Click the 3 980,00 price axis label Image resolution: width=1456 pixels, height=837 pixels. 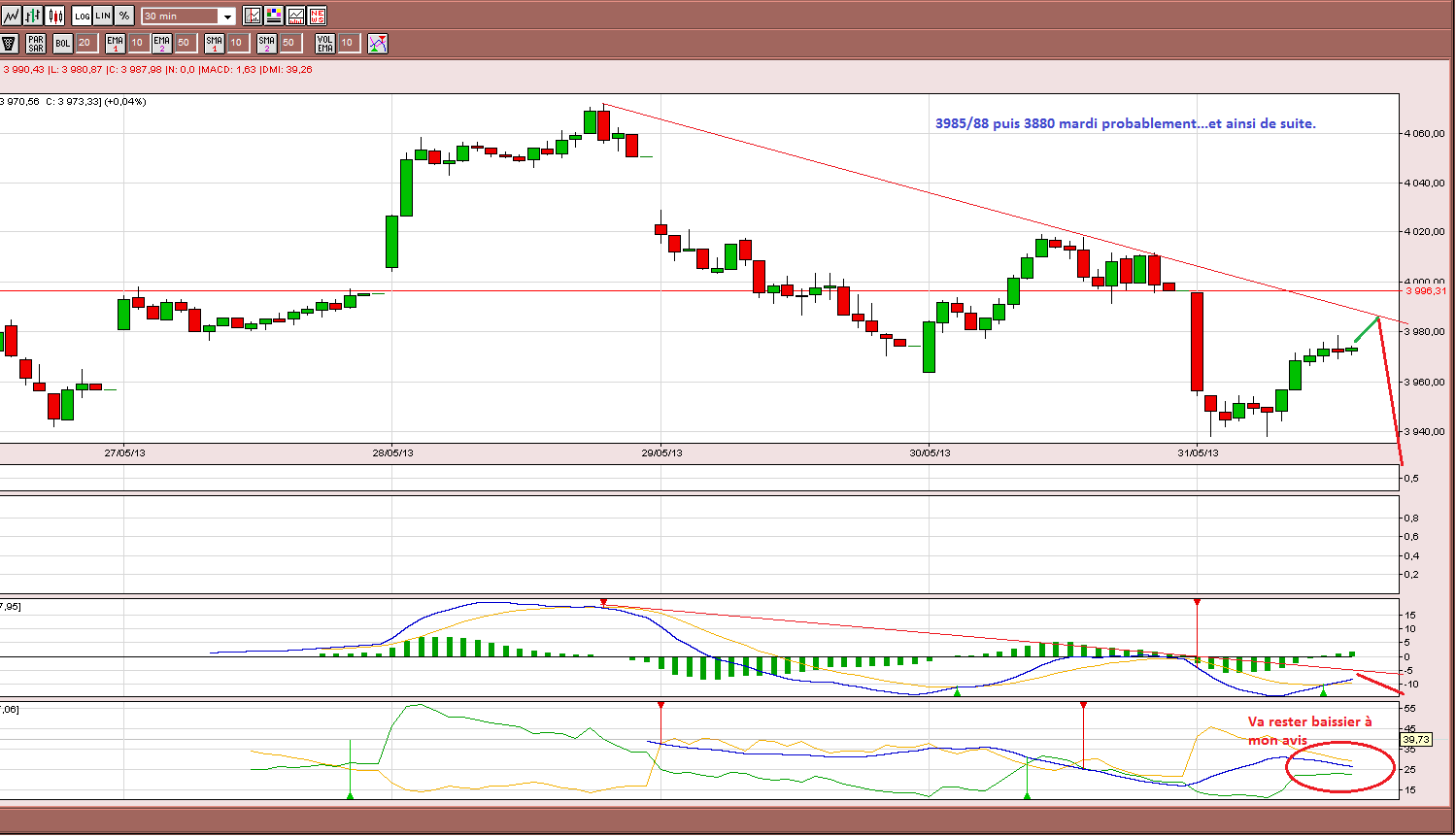(1425, 331)
